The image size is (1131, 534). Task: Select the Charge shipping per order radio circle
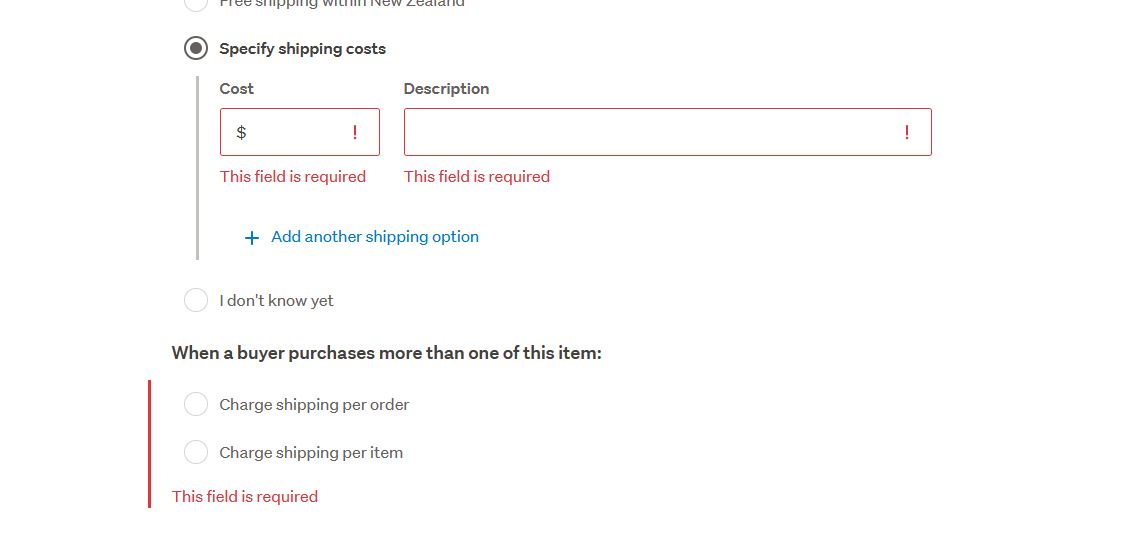(196, 404)
